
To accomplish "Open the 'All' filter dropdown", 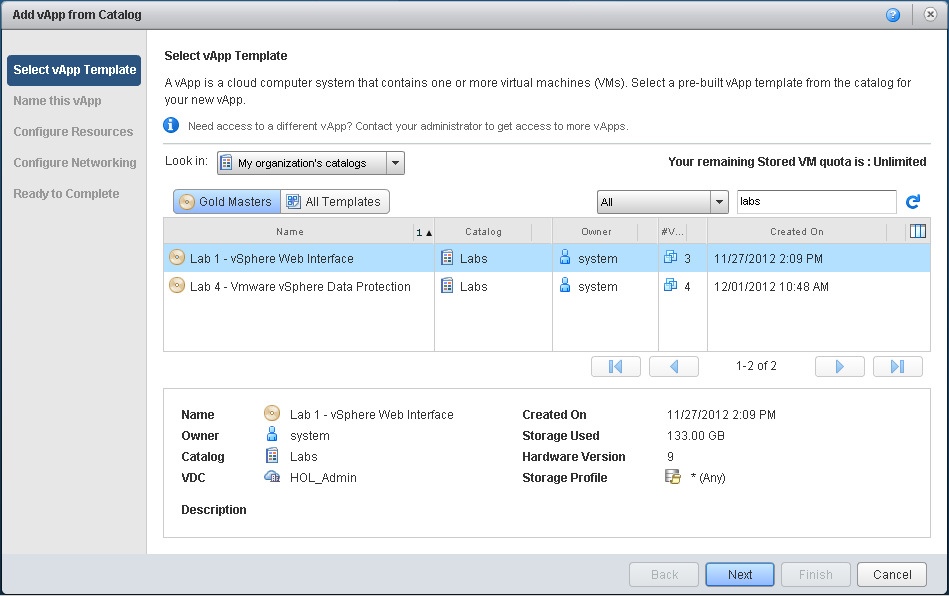I will 662,202.
